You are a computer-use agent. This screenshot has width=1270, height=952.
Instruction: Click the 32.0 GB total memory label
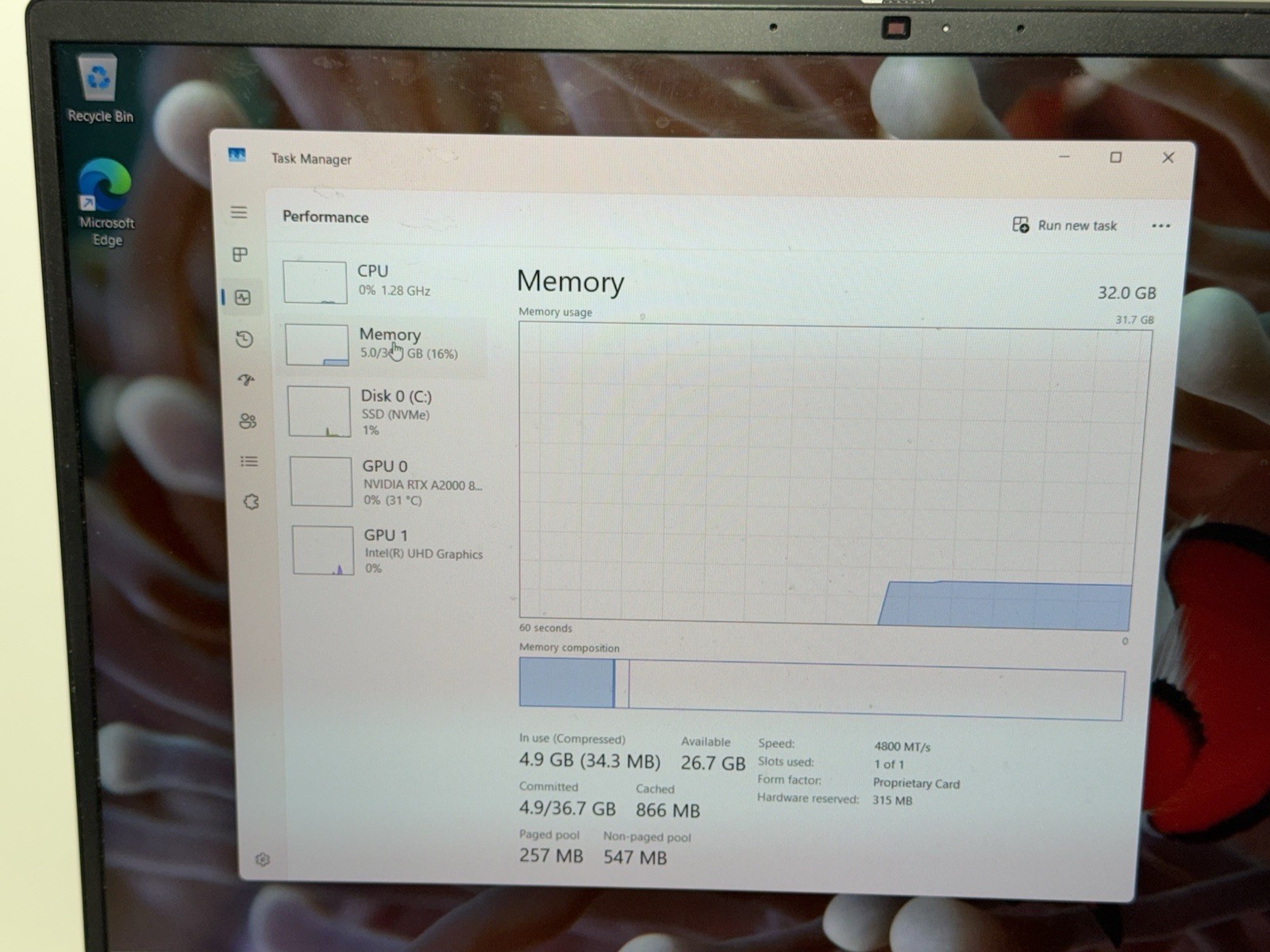point(1126,293)
